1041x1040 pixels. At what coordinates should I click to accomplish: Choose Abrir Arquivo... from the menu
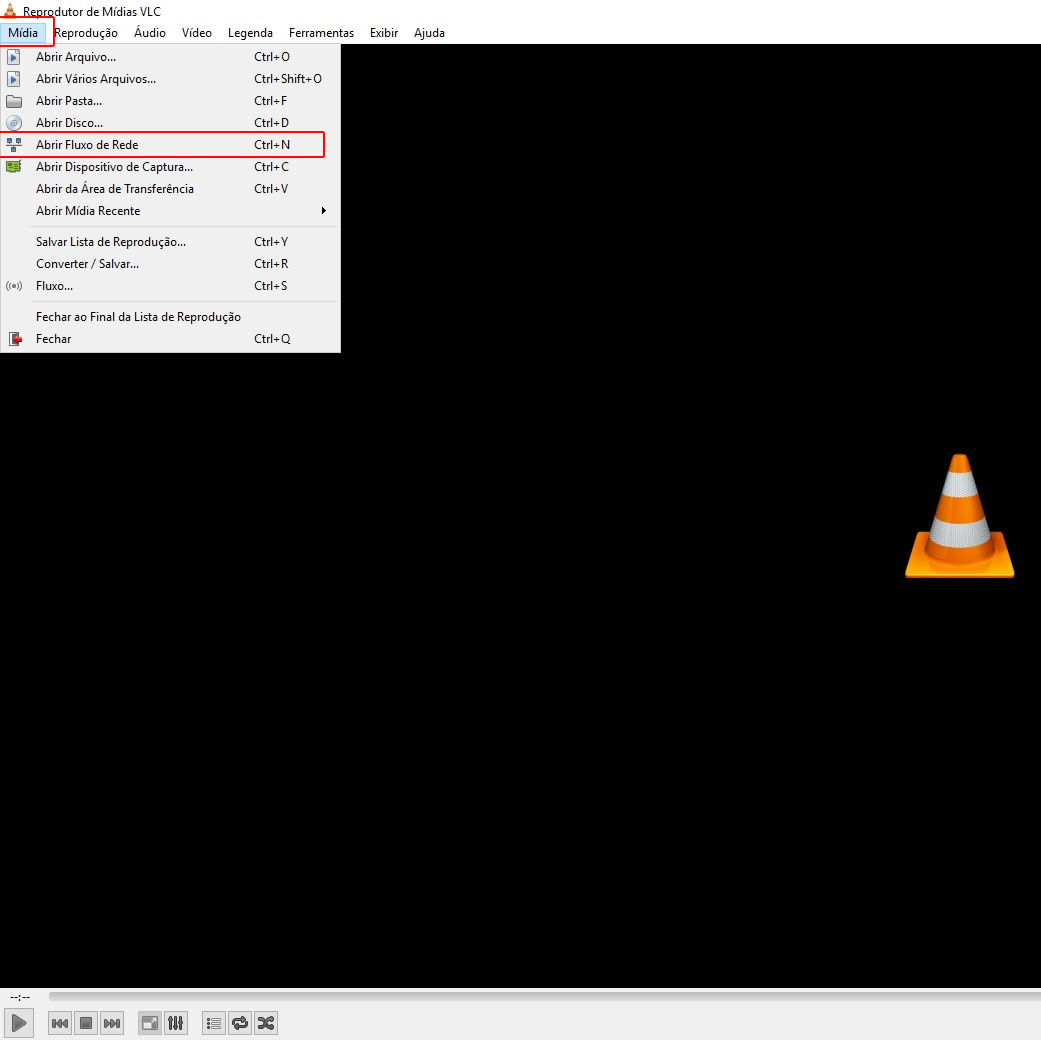coord(171,57)
